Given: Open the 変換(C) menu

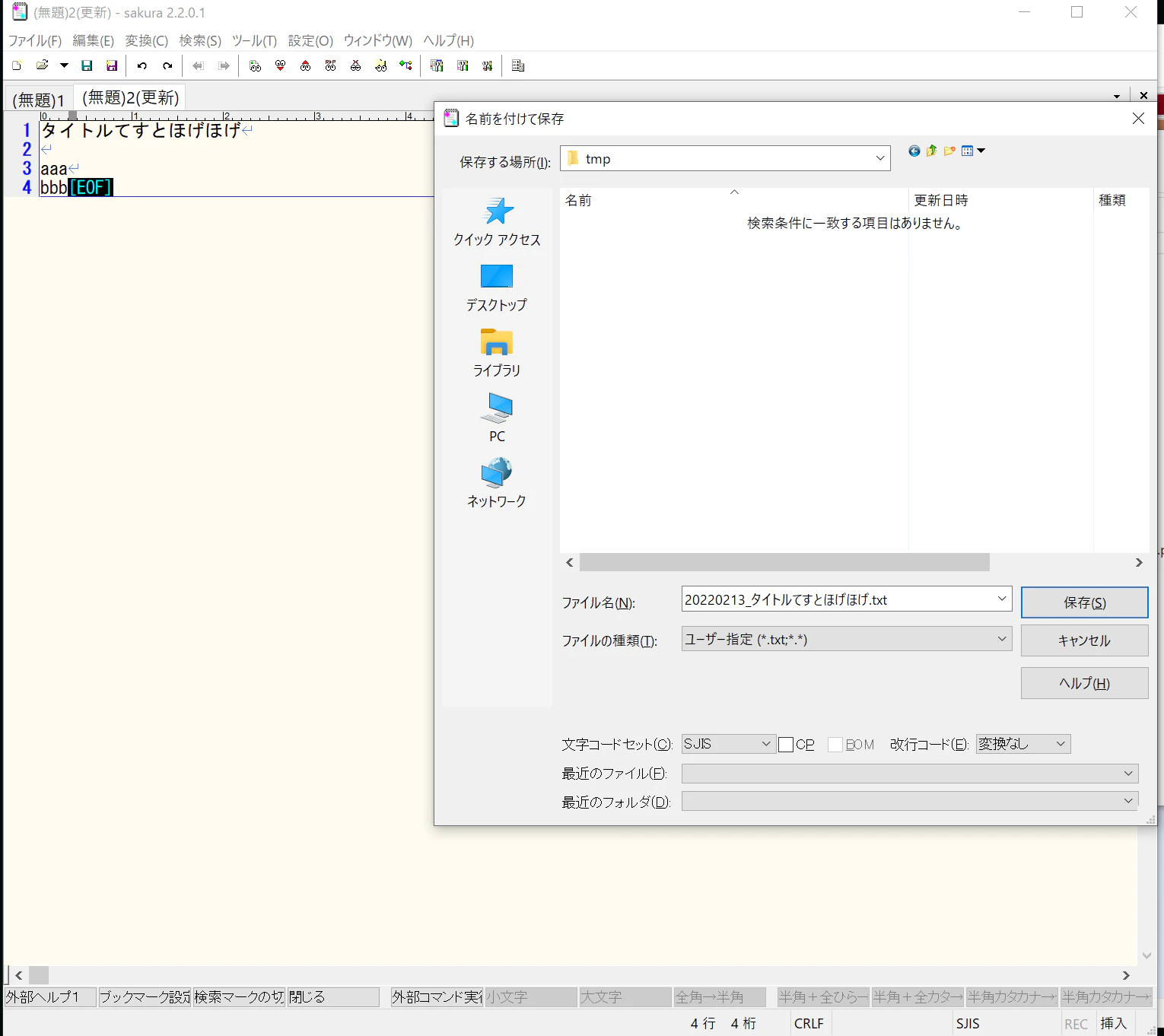Looking at the screenshot, I should point(147,40).
